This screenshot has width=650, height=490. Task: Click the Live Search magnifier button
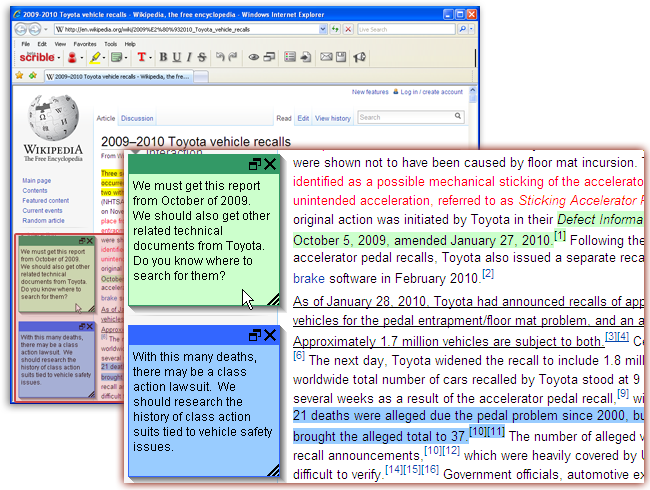[463, 29]
